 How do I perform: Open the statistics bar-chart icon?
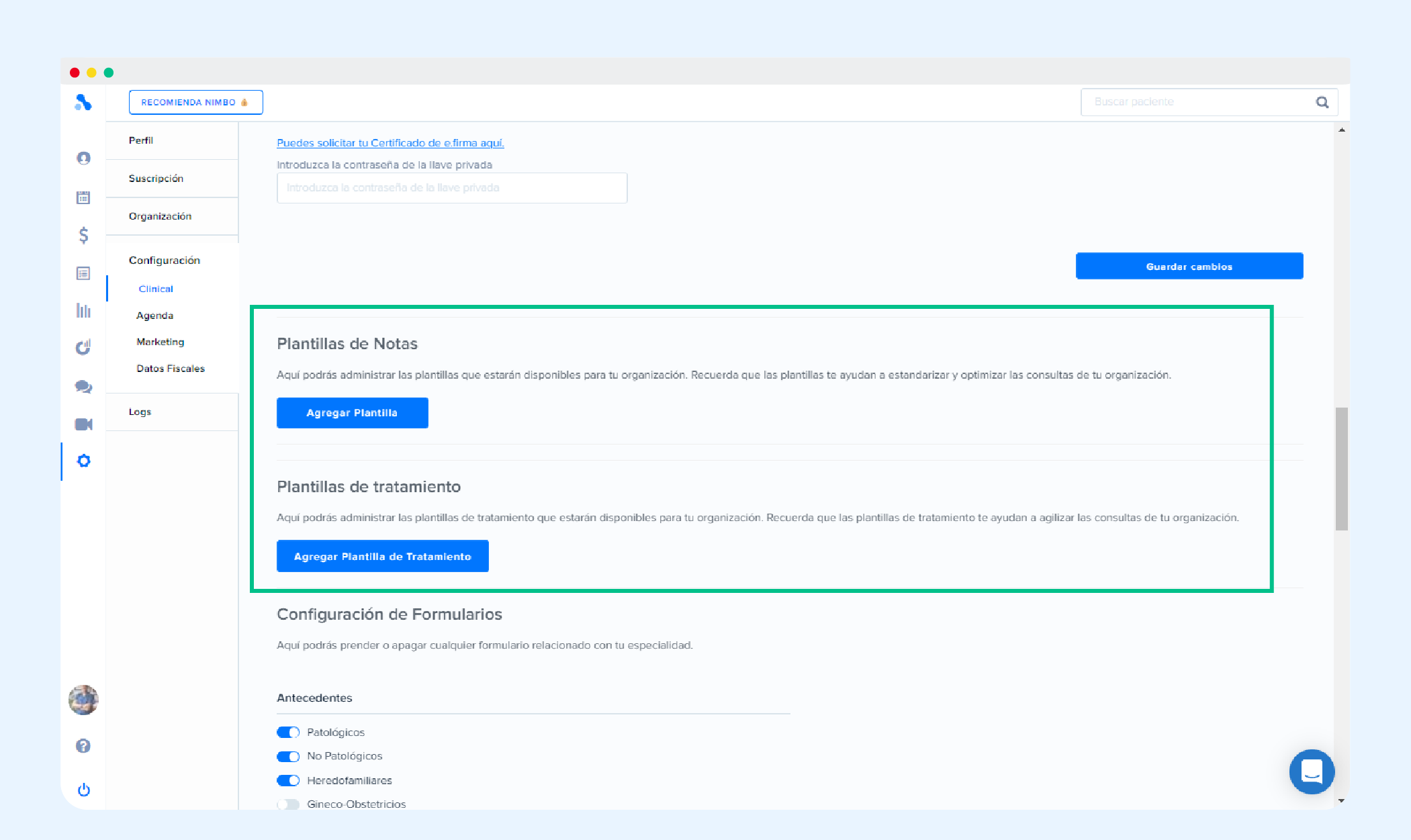point(83,310)
